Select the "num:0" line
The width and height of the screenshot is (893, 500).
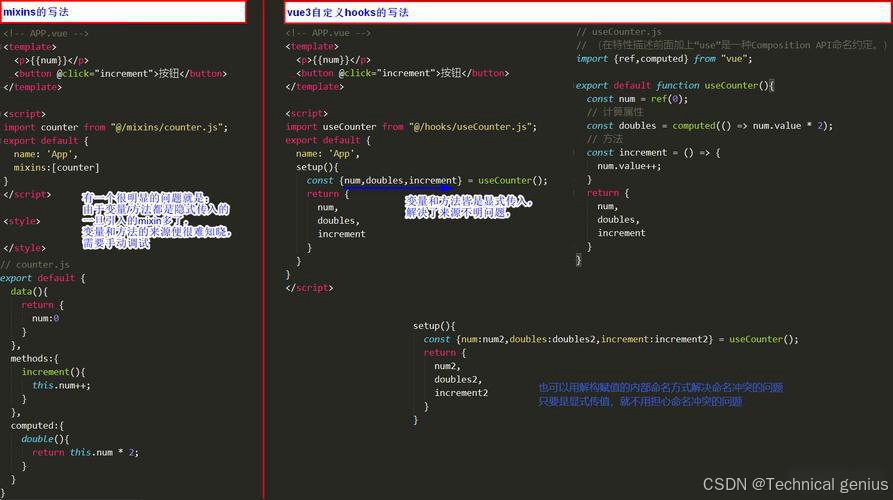tap(46, 318)
